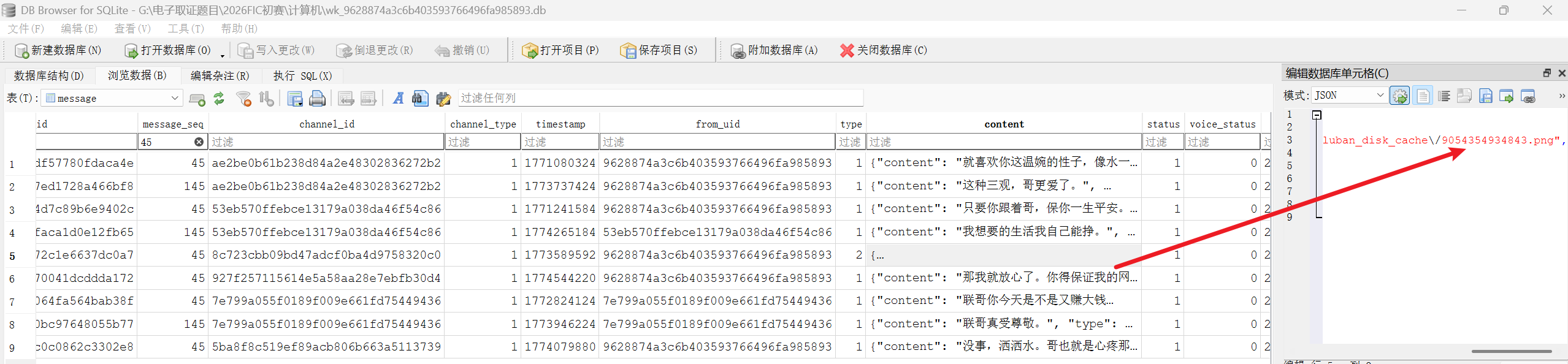Click the cell editor chain link icon

[x=1528, y=96]
